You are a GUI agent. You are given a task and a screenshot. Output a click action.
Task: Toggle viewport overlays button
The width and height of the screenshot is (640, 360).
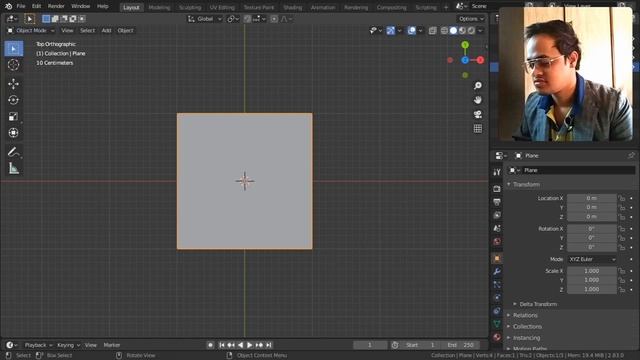pos(411,31)
